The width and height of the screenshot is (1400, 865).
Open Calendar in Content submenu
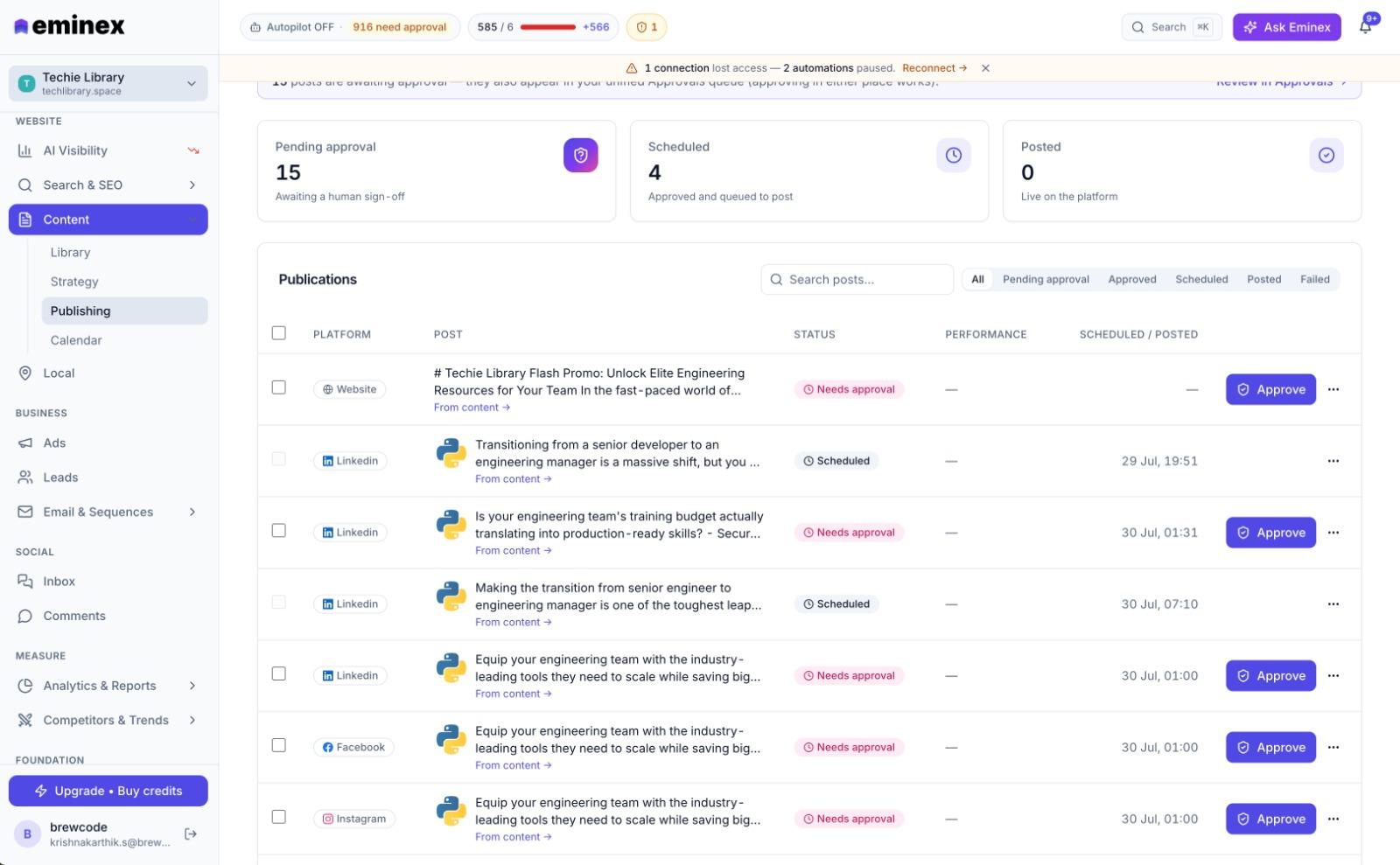click(x=76, y=340)
